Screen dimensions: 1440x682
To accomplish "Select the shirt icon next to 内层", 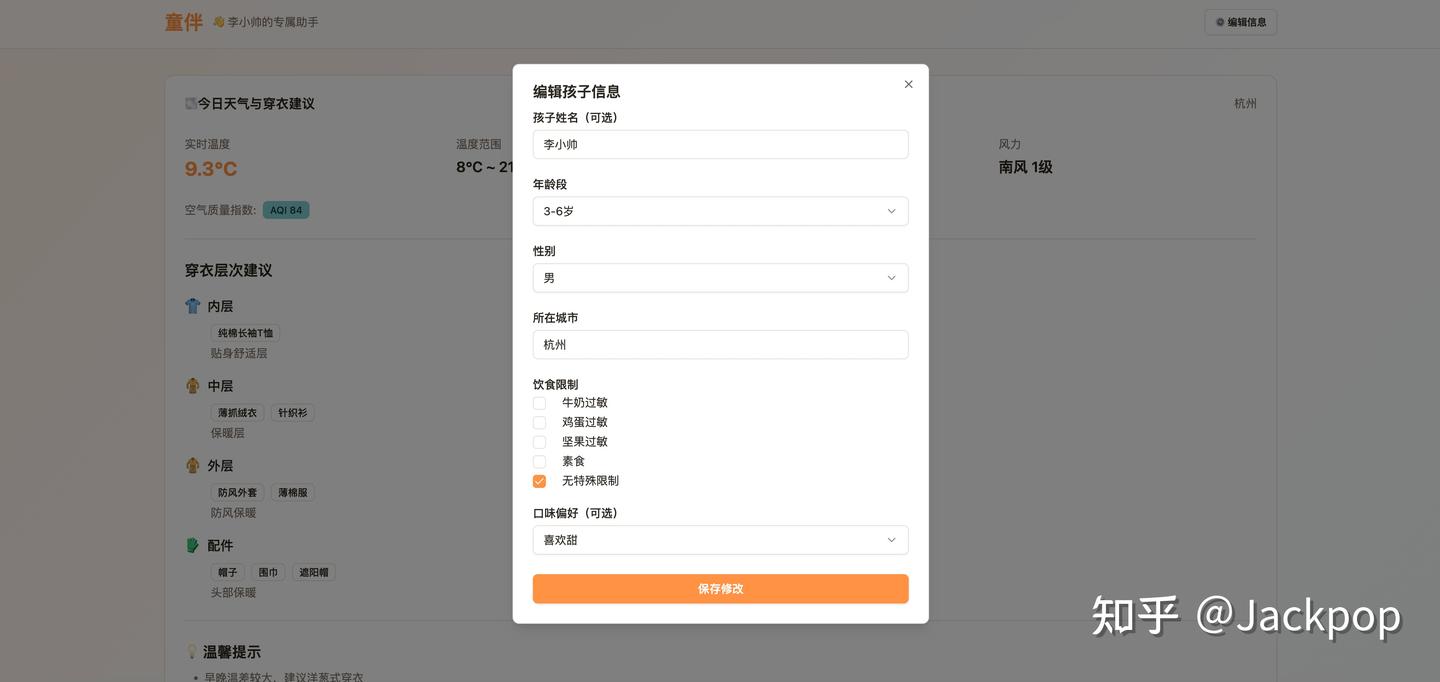I will pos(193,306).
